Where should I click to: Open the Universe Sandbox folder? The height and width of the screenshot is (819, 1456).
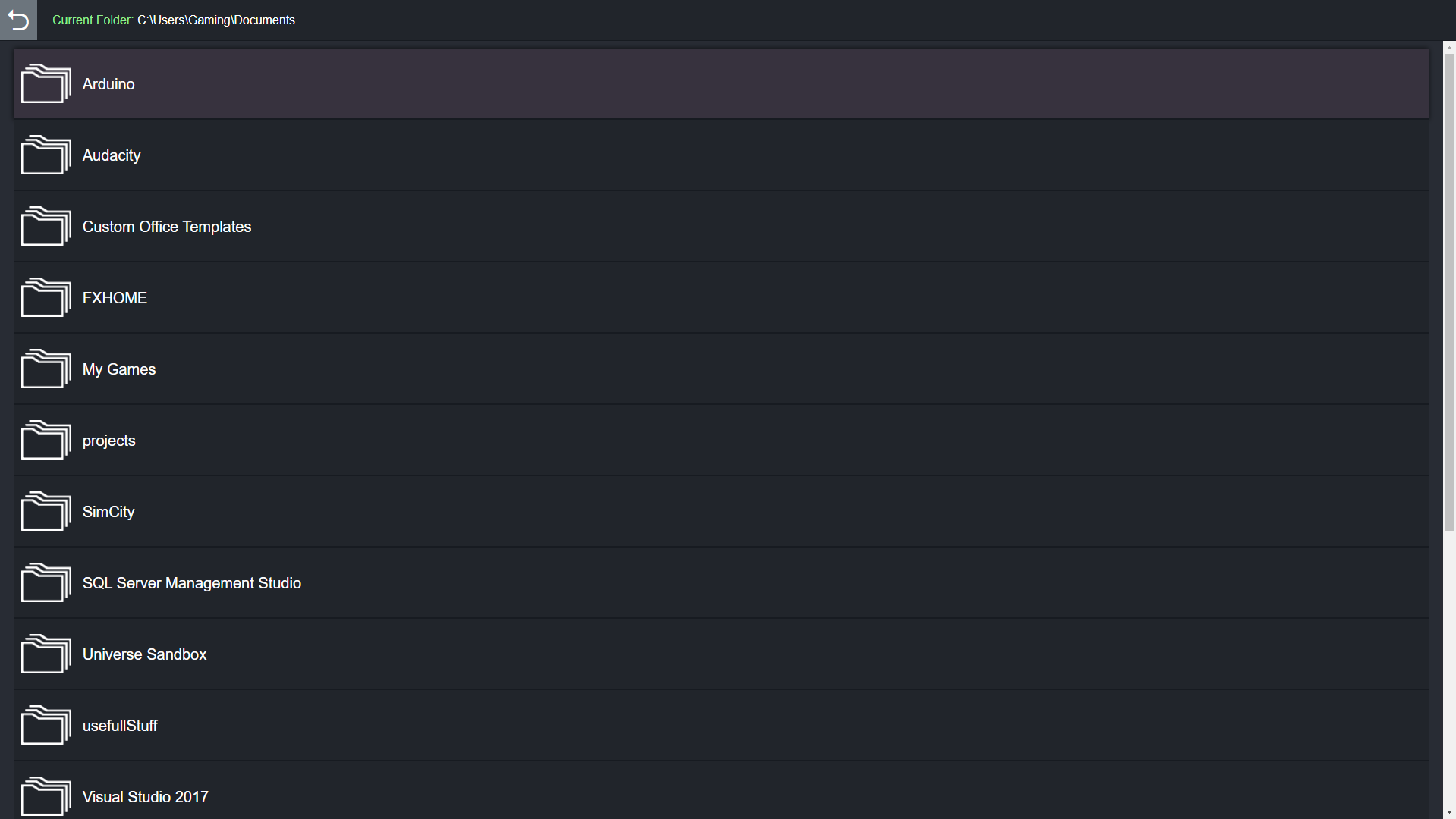coord(144,654)
